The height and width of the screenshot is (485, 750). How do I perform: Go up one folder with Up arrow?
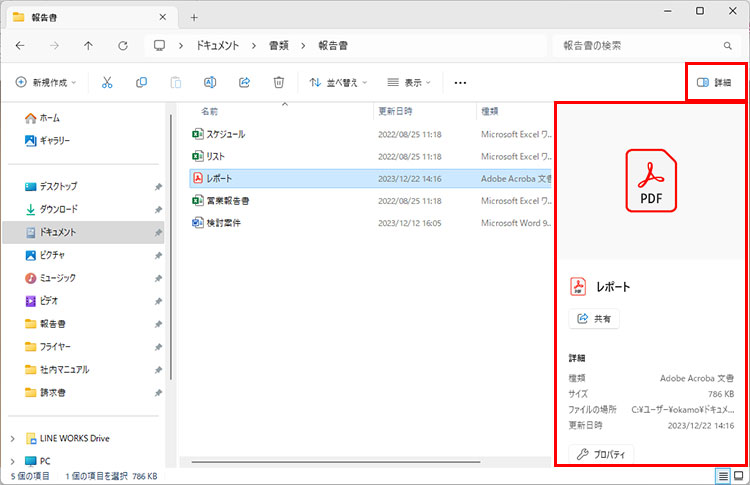pos(89,46)
